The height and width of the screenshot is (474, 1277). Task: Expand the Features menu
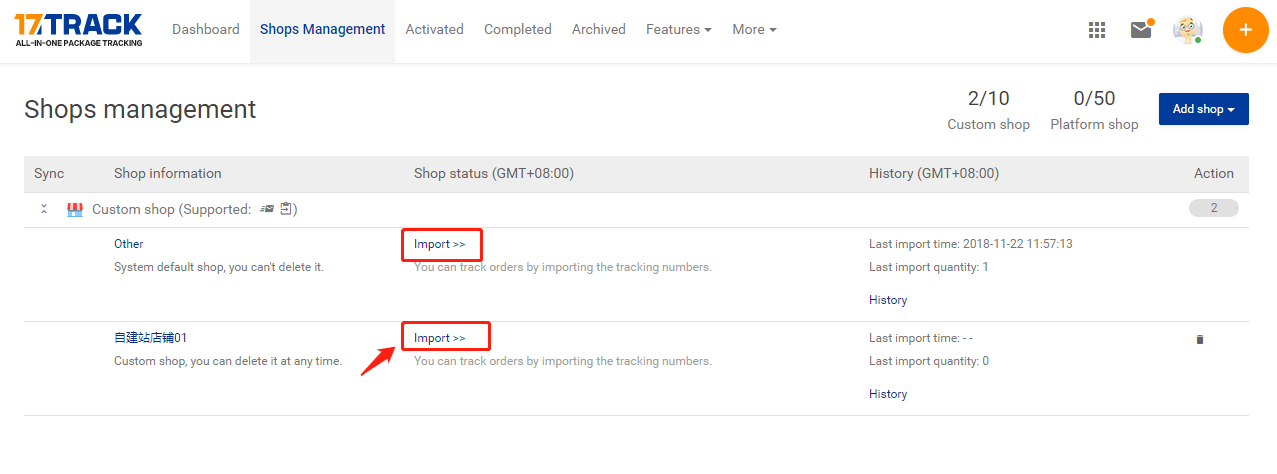[x=679, y=30]
